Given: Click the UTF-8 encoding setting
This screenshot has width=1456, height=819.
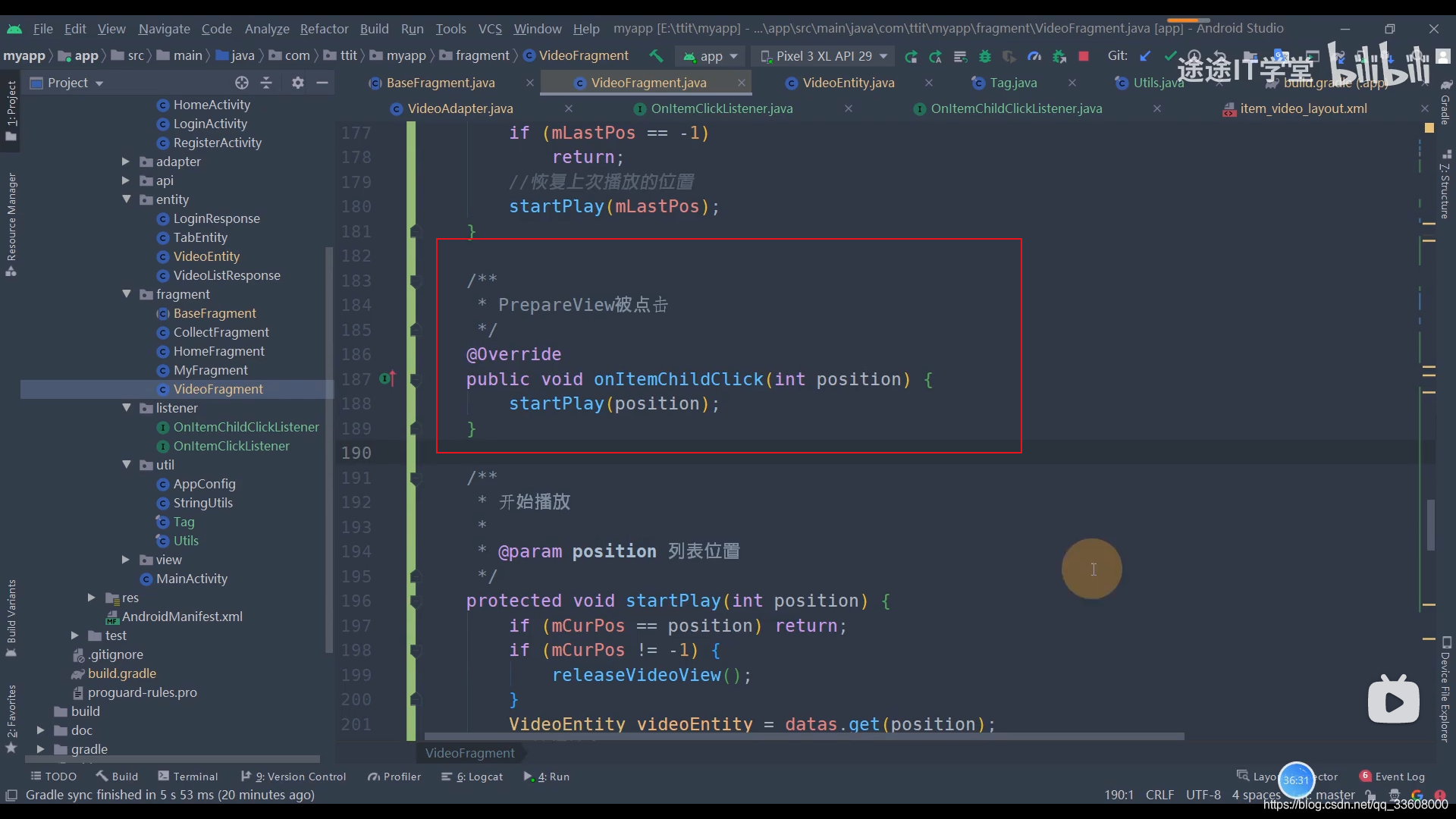Looking at the screenshot, I should [x=1203, y=795].
